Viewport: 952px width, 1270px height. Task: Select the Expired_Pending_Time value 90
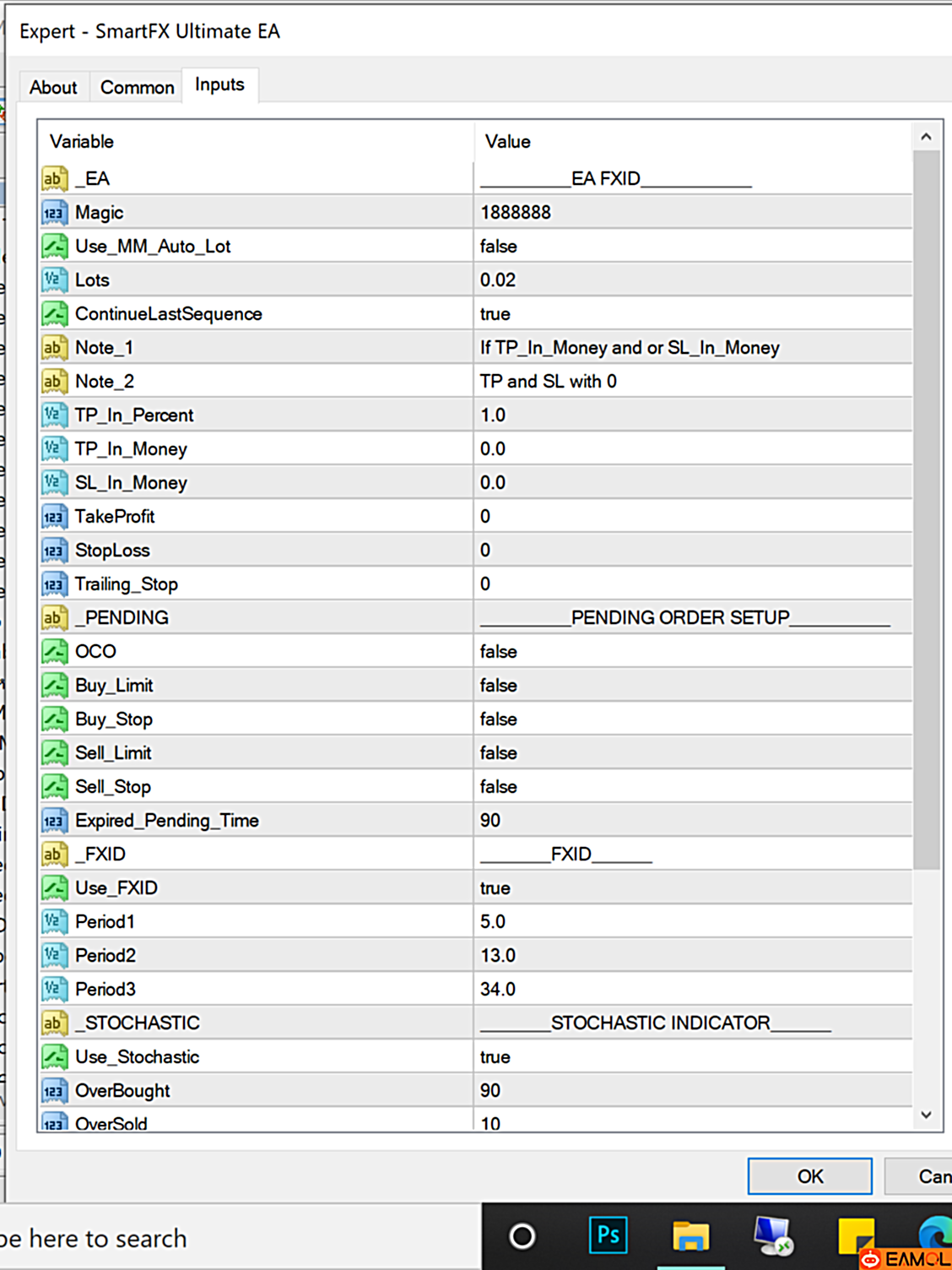[x=490, y=820]
